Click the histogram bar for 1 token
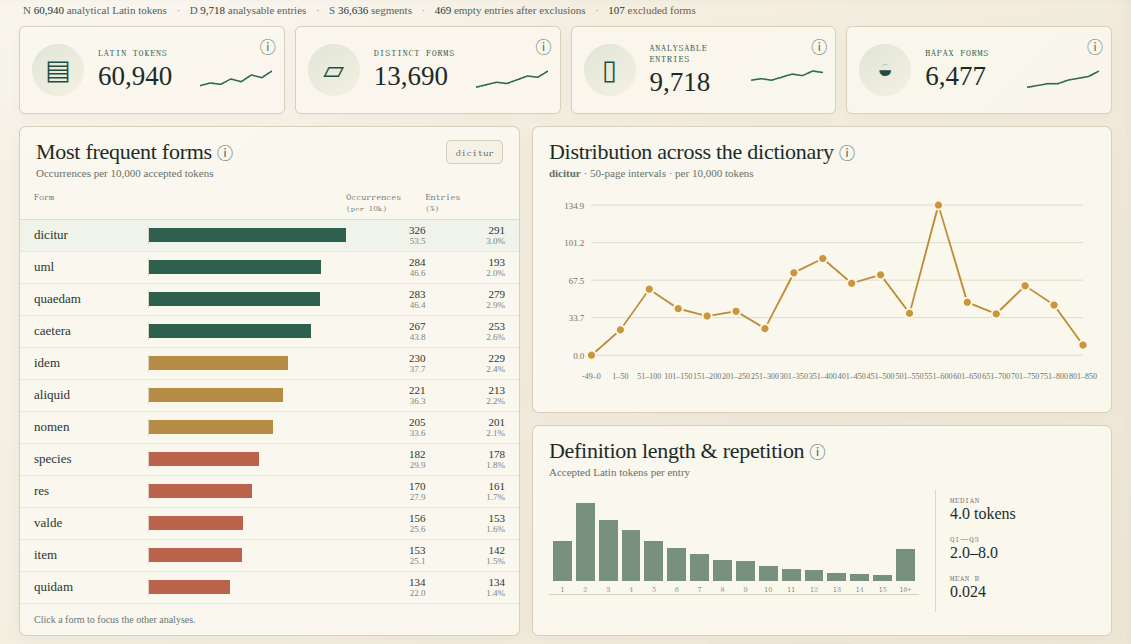Screen dimensions: 1131x644 pos(563,561)
